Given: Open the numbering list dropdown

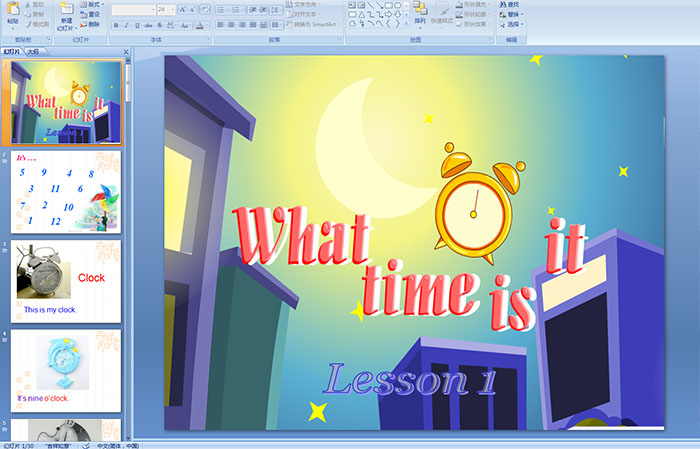Looking at the screenshot, I should coord(238,10).
